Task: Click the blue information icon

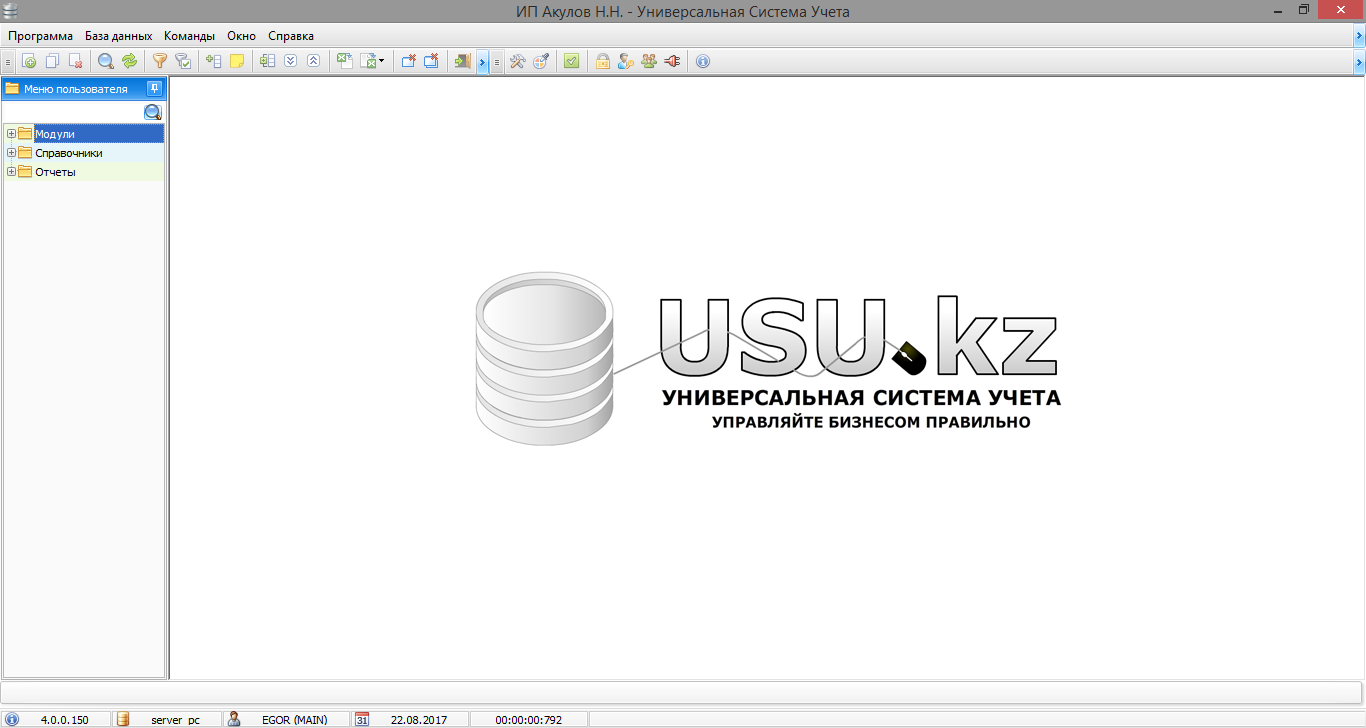Action: pyautogui.click(x=702, y=61)
